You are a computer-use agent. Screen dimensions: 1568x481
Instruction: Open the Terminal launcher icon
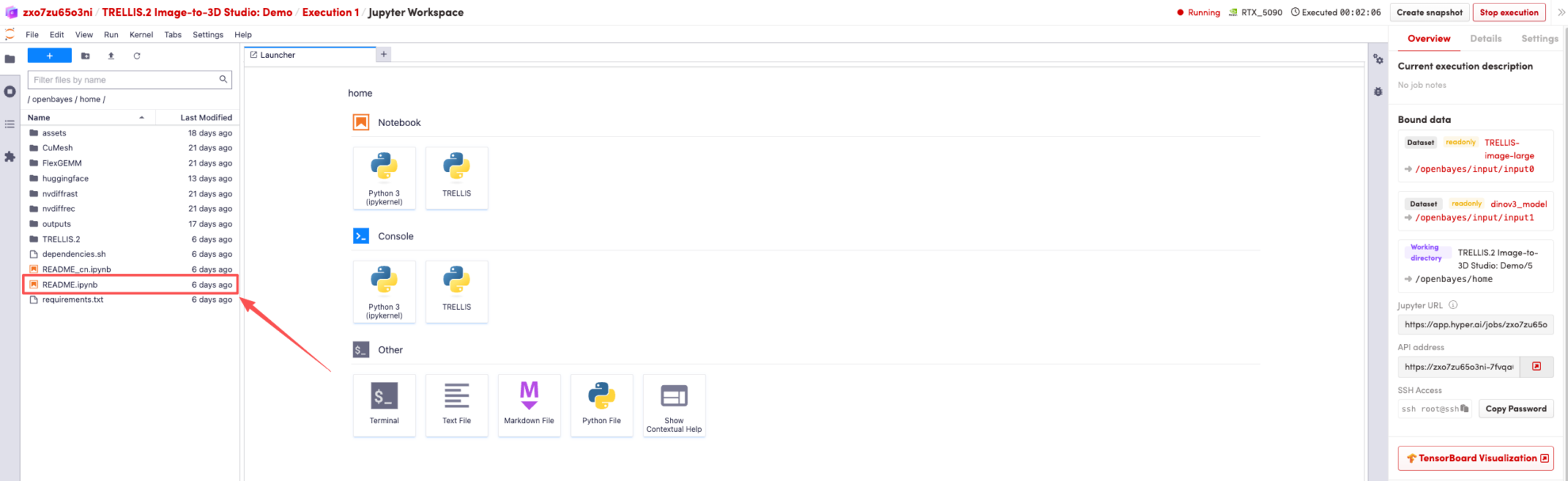pos(384,404)
